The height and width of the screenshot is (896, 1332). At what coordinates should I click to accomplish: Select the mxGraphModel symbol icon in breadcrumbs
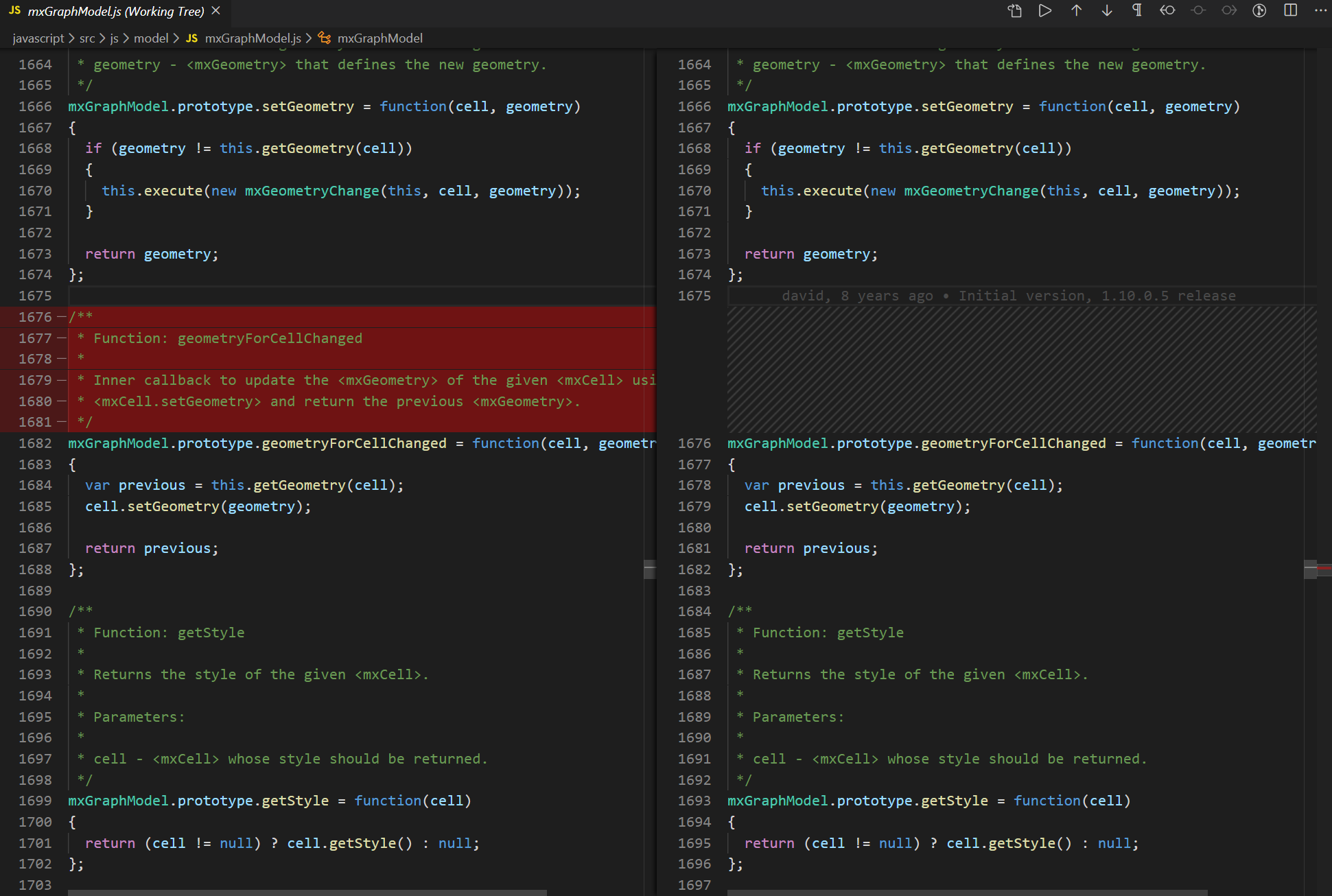tap(325, 38)
